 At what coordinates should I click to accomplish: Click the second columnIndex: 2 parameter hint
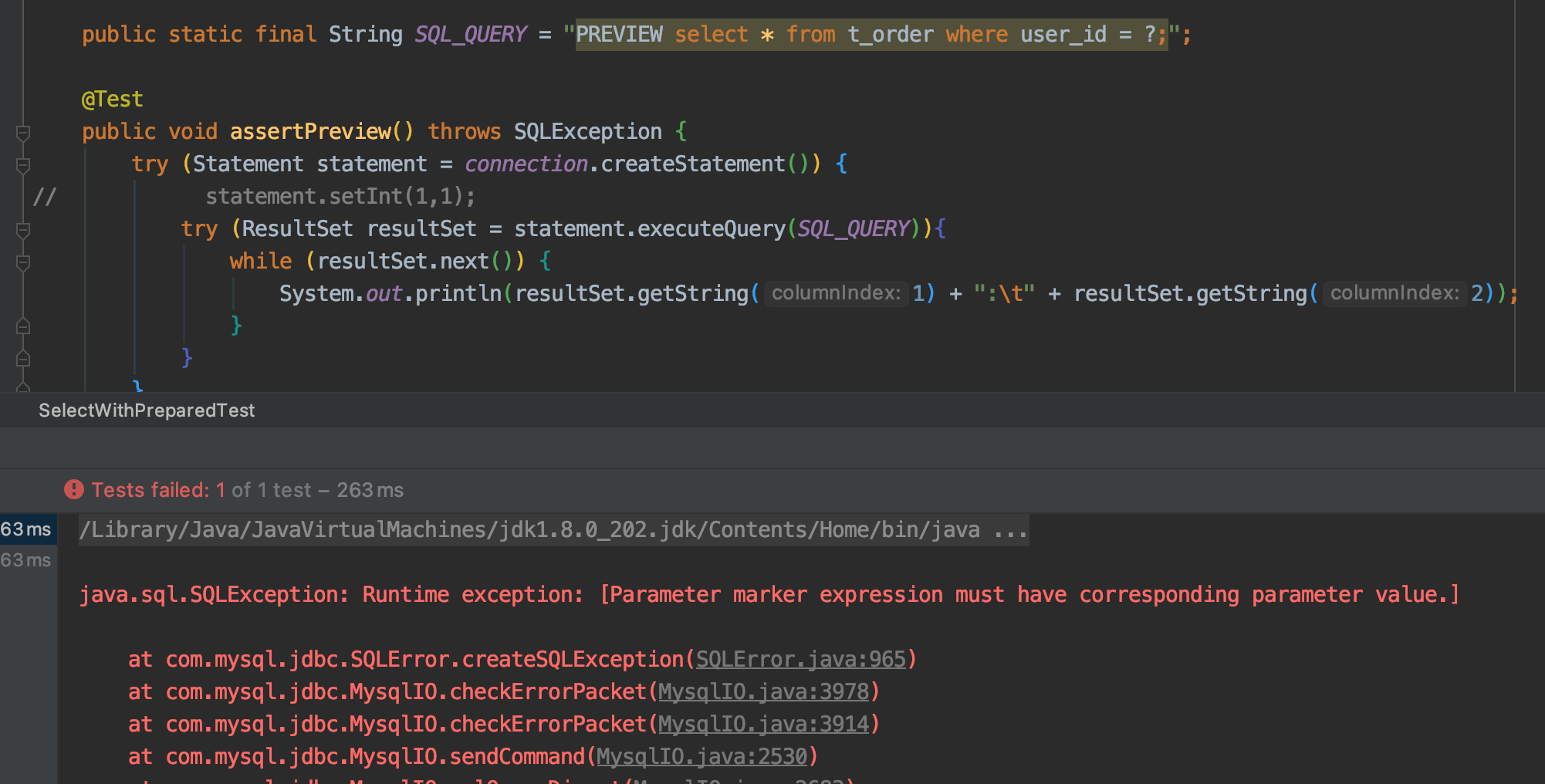1395,293
